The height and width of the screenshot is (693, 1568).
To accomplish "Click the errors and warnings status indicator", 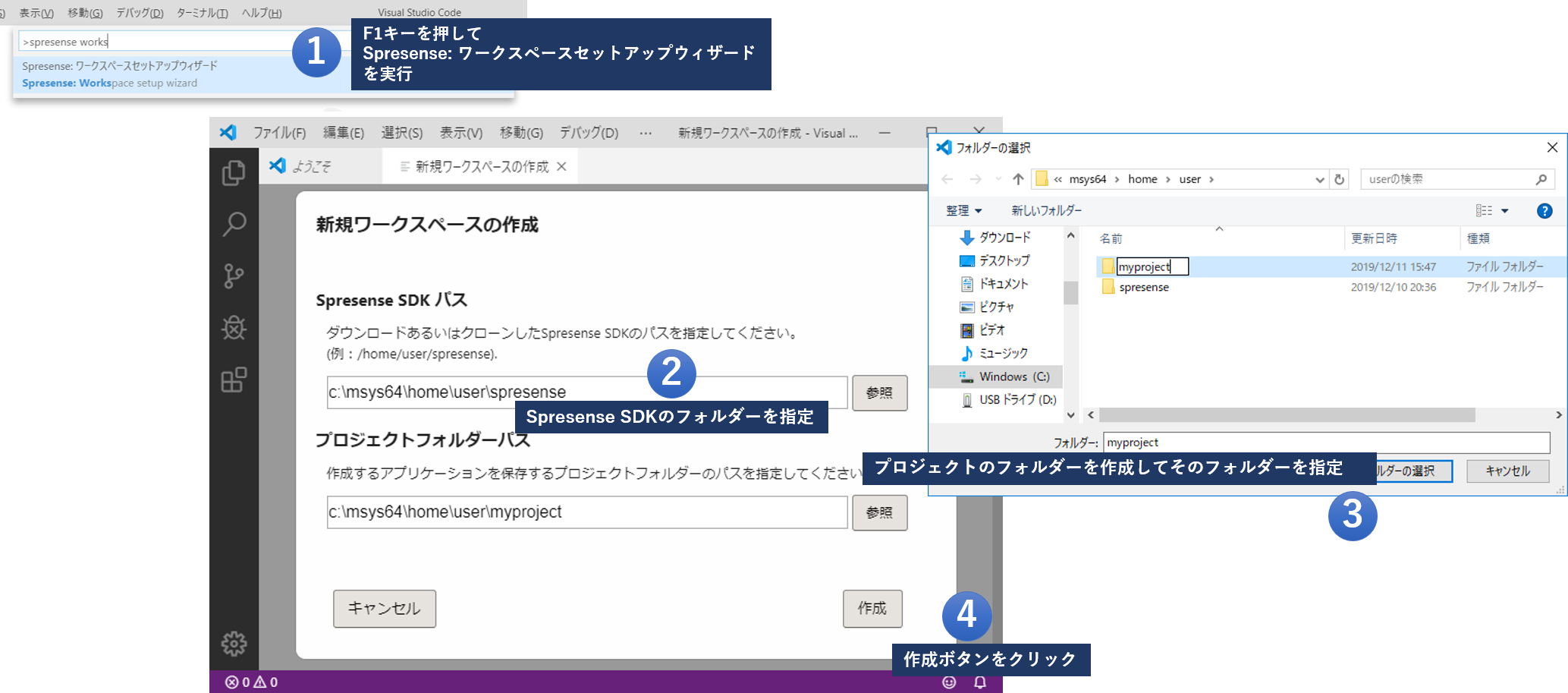I will pos(252,682).
